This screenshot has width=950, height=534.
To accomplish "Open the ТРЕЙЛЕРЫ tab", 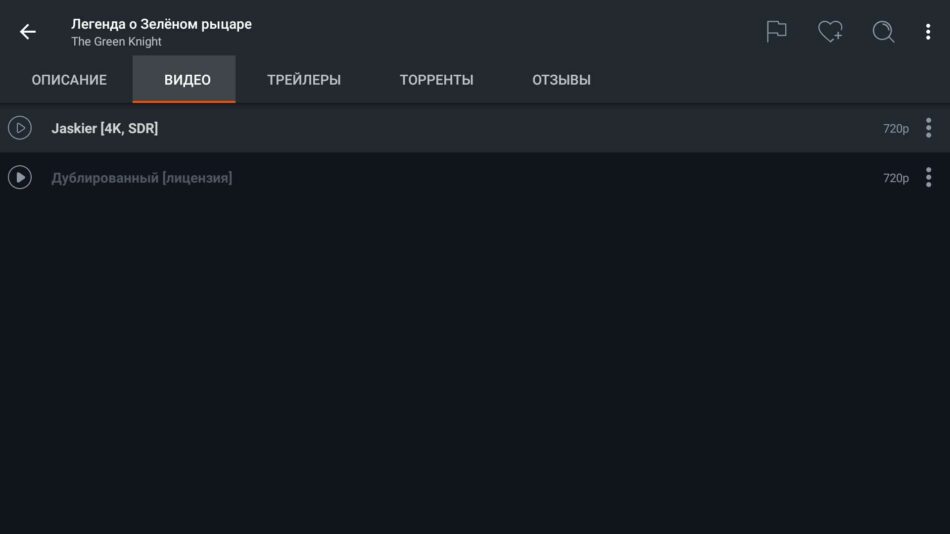I will 304,80.
